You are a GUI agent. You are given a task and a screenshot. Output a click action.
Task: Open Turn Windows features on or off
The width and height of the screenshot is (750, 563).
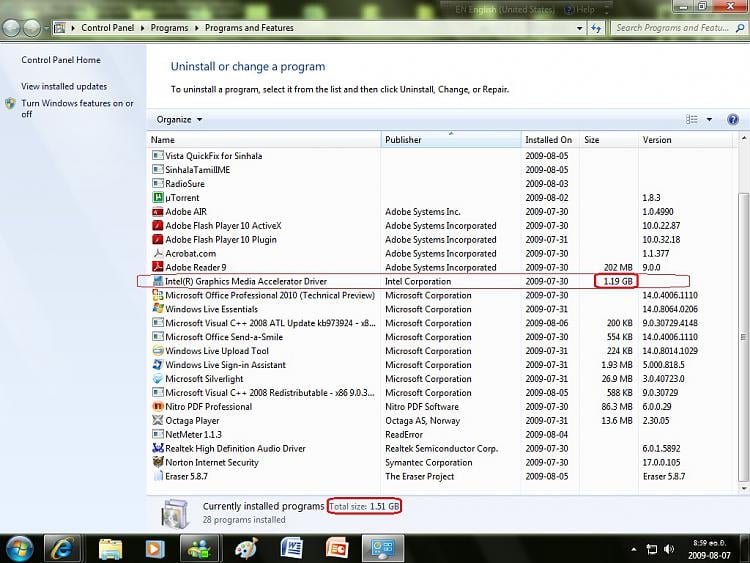77,108
